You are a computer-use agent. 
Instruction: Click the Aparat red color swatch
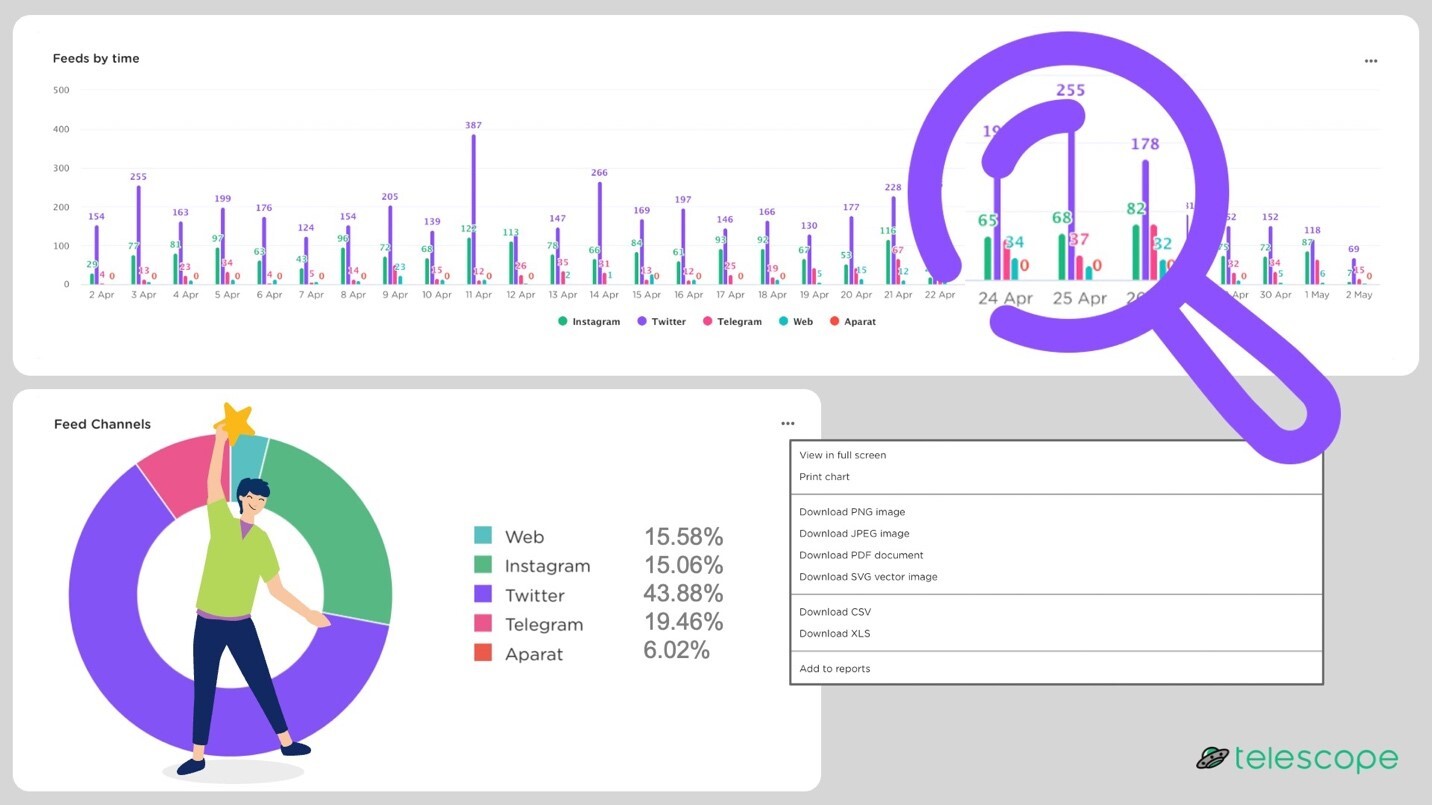483,653
